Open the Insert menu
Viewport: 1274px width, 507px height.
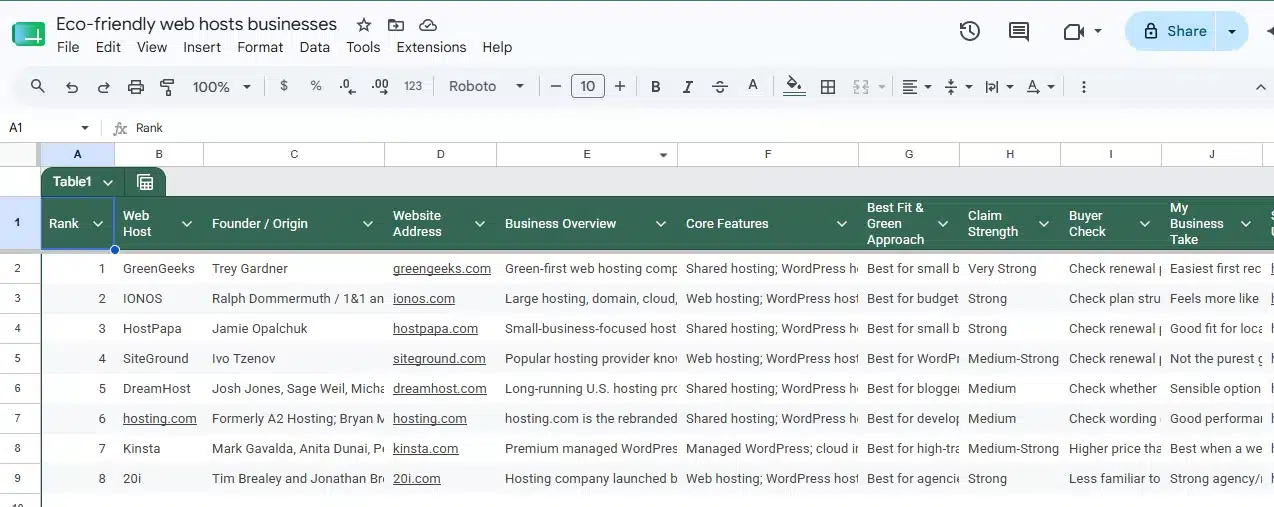coord(202,47)
